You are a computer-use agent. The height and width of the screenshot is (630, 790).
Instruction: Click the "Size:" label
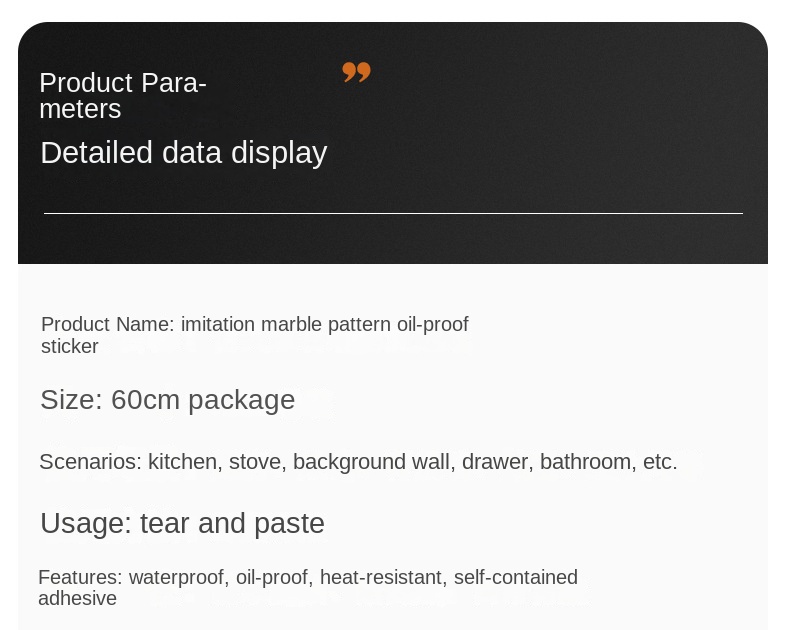click(x=71, y=399)
